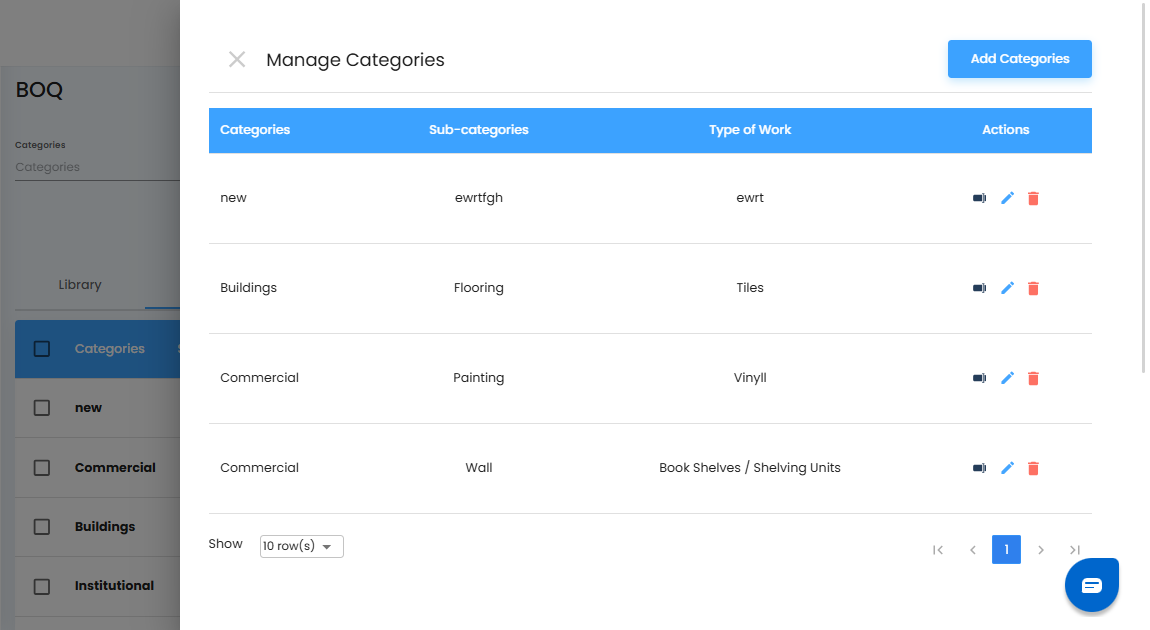Click the vertical scrollbar on the right

point(1146,190)
